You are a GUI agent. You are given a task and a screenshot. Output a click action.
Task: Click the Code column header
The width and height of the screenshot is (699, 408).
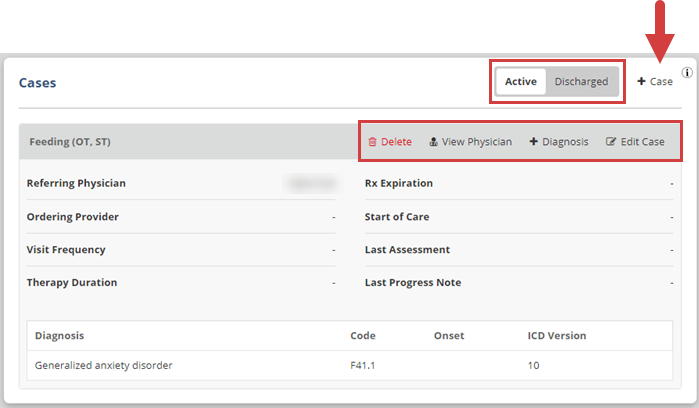363,336
